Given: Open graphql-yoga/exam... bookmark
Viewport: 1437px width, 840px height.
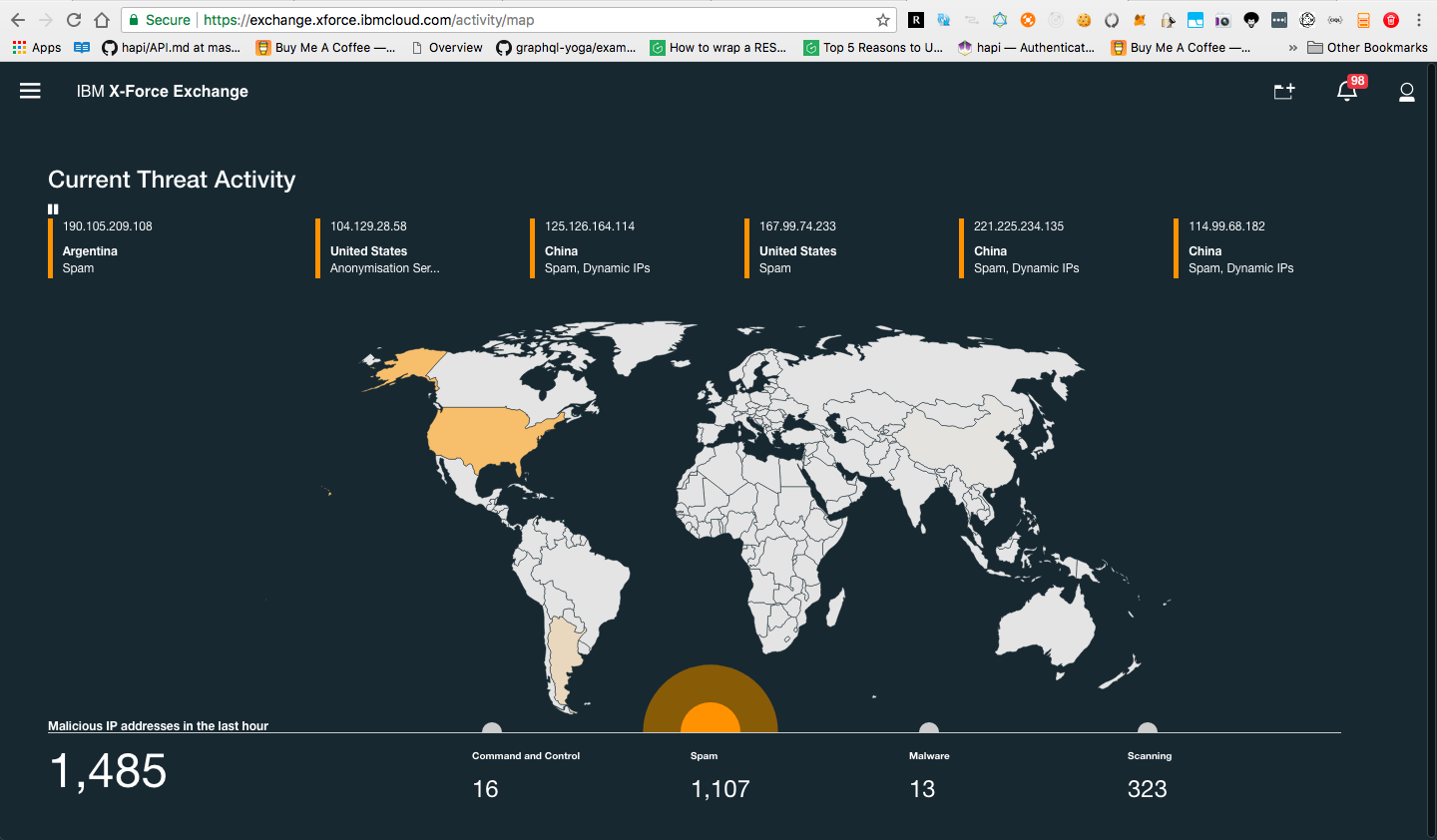Looking at the screenshot, I should pos(566,47).
